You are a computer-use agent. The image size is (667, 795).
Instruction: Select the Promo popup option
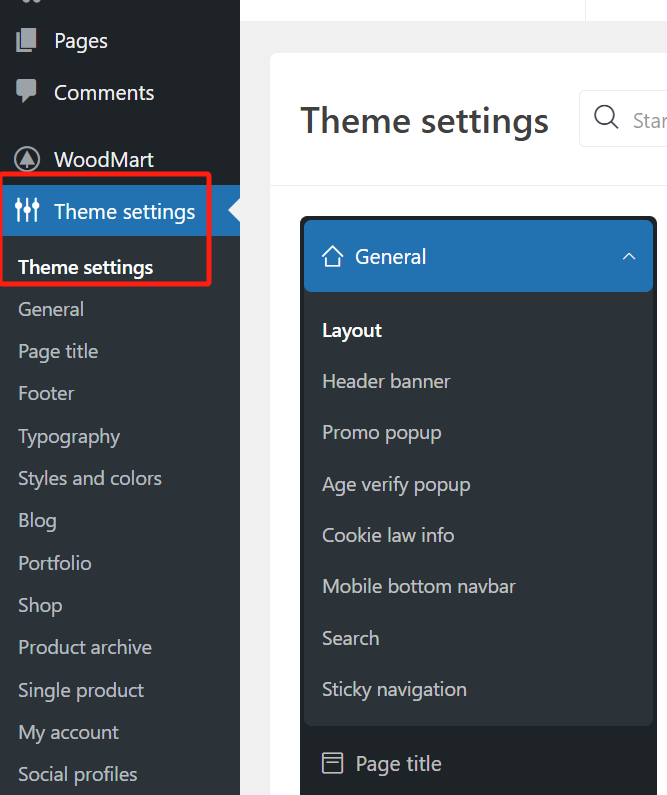point(381,432)
